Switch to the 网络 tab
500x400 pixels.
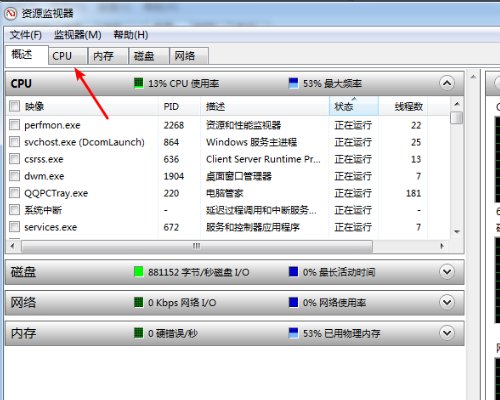(189, 56)
